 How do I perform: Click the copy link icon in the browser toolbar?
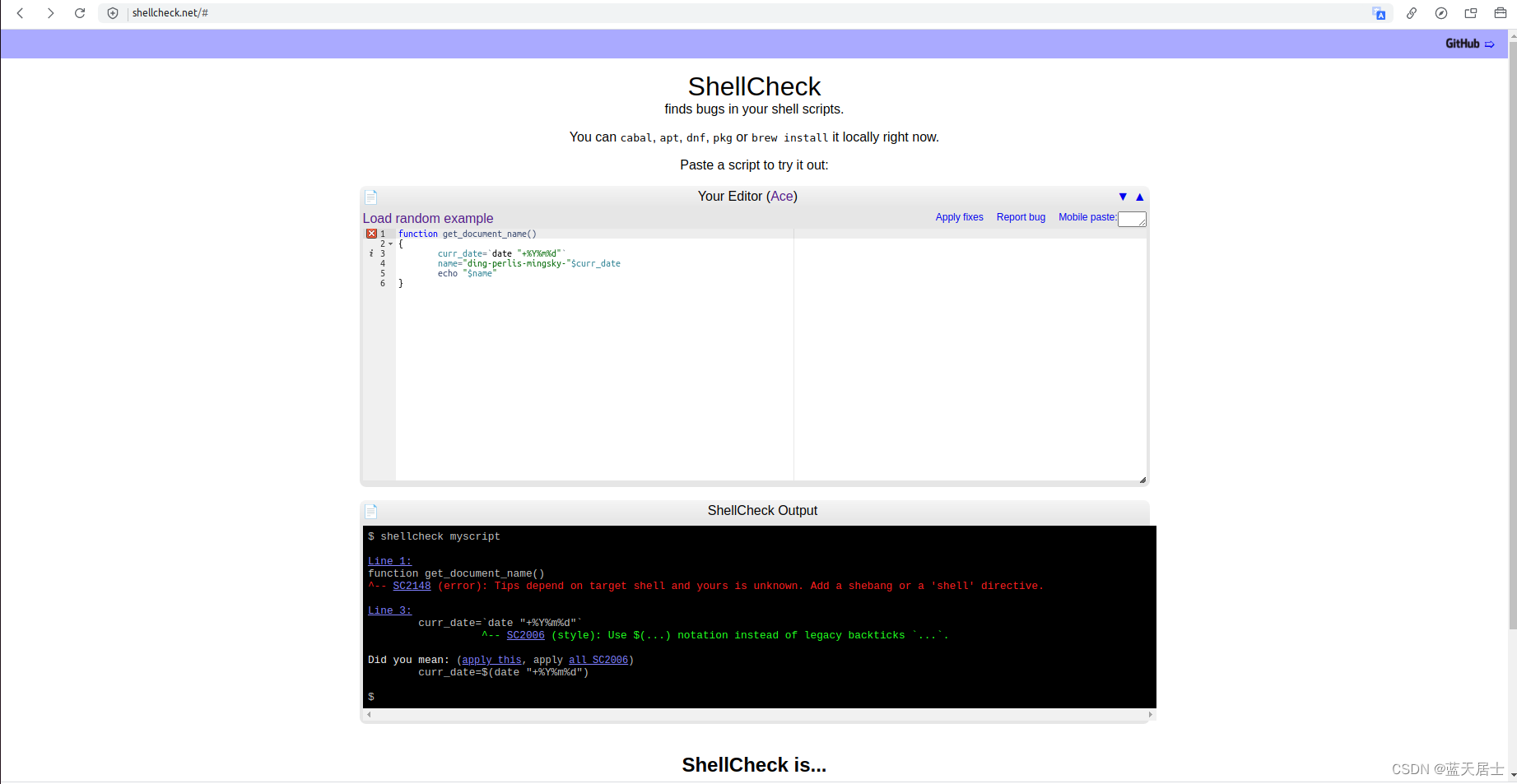1412,13
